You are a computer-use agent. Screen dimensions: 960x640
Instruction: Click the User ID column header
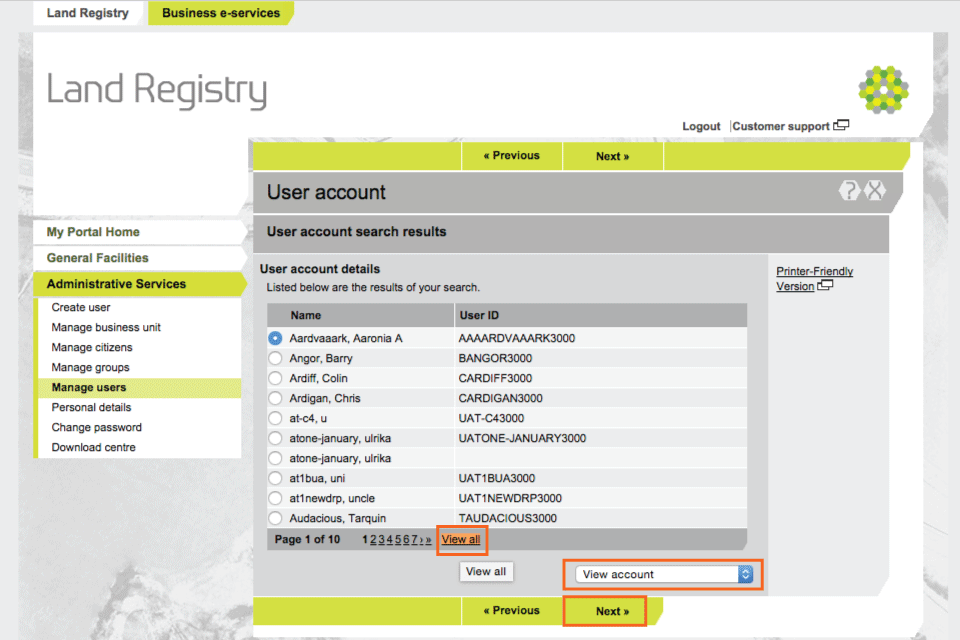[x=479, y=315]
